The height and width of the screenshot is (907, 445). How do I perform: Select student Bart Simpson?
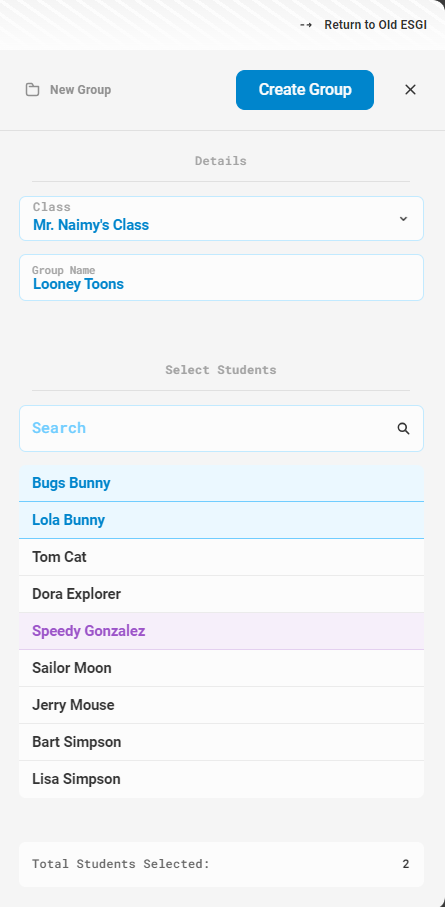tap(222, 742)
